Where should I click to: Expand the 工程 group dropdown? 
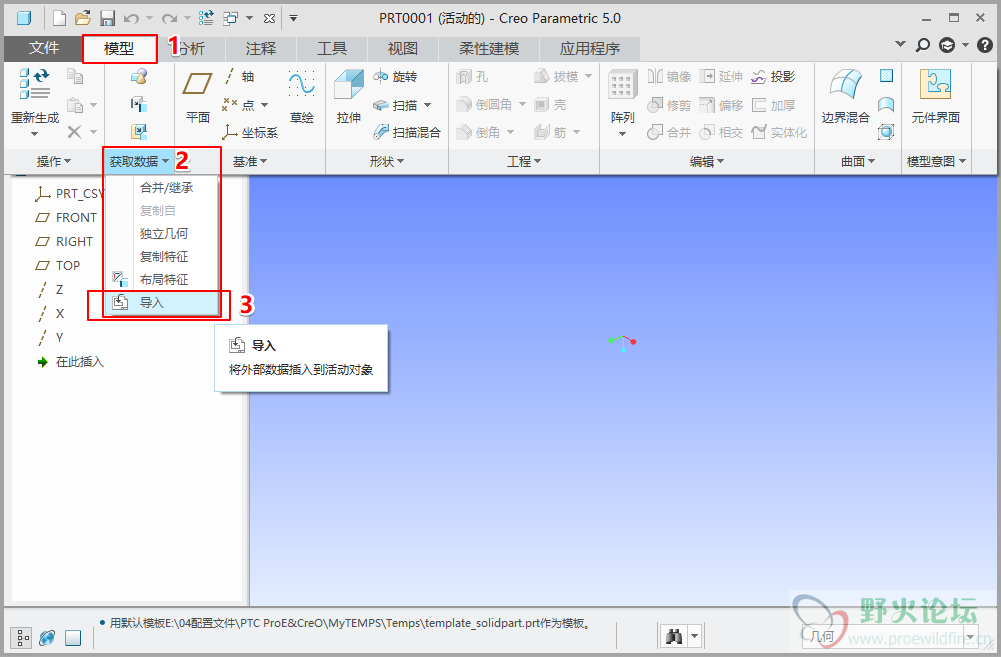click(x=524, y=162)
